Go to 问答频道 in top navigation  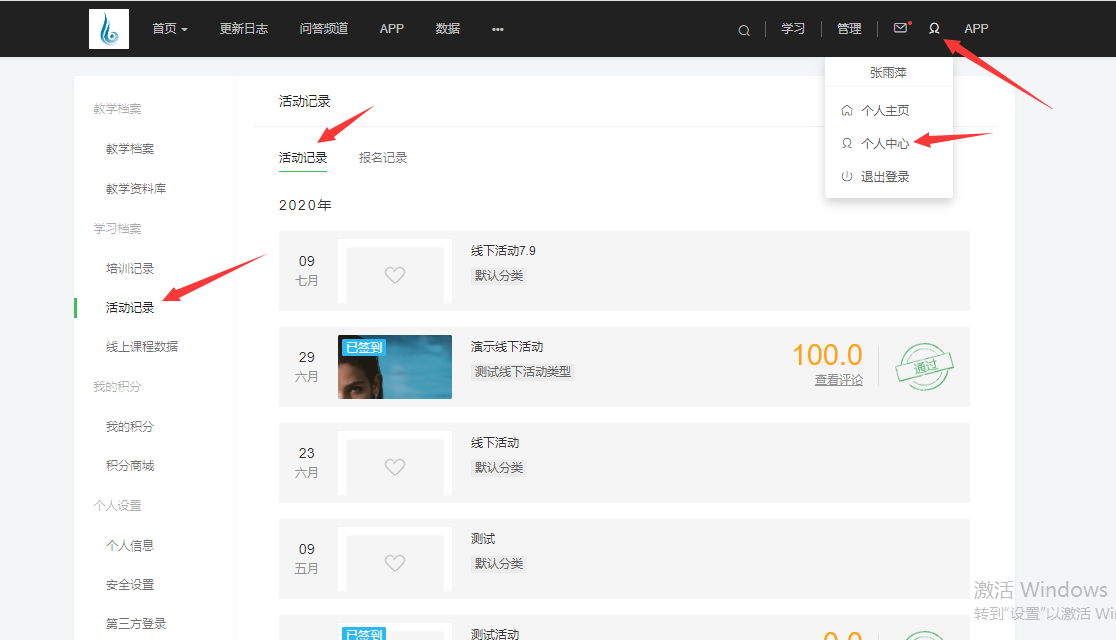click(324, 28)
